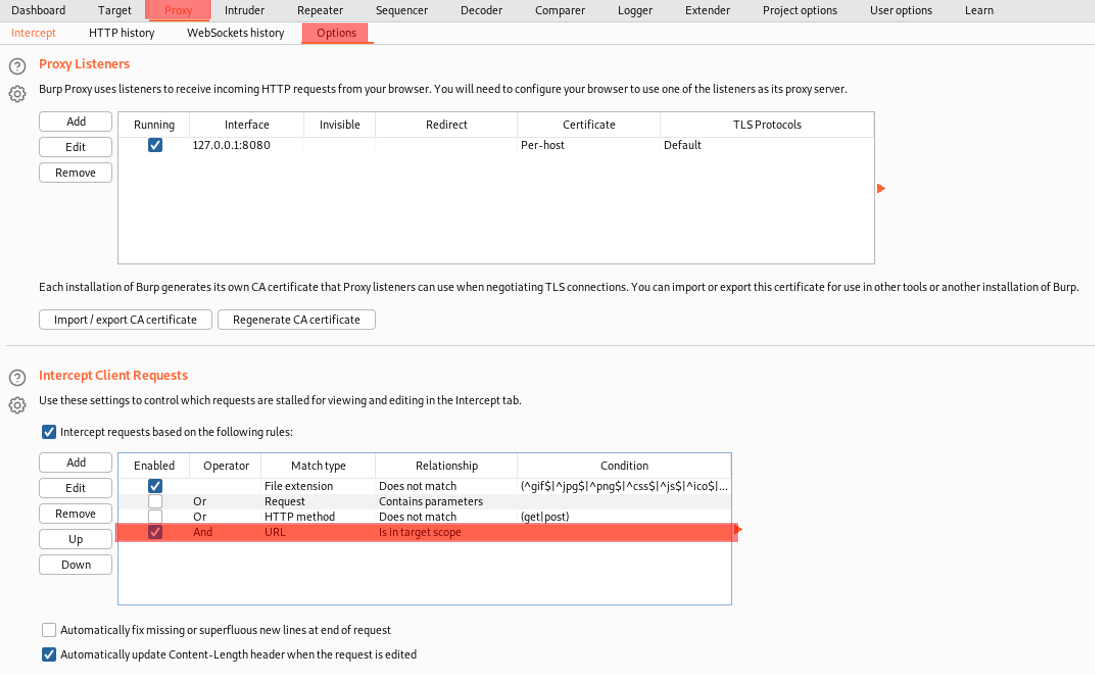Open the Logger tab
This screenshot has height=675, width=1095.
pyautogui.click(x=635, y=10)
